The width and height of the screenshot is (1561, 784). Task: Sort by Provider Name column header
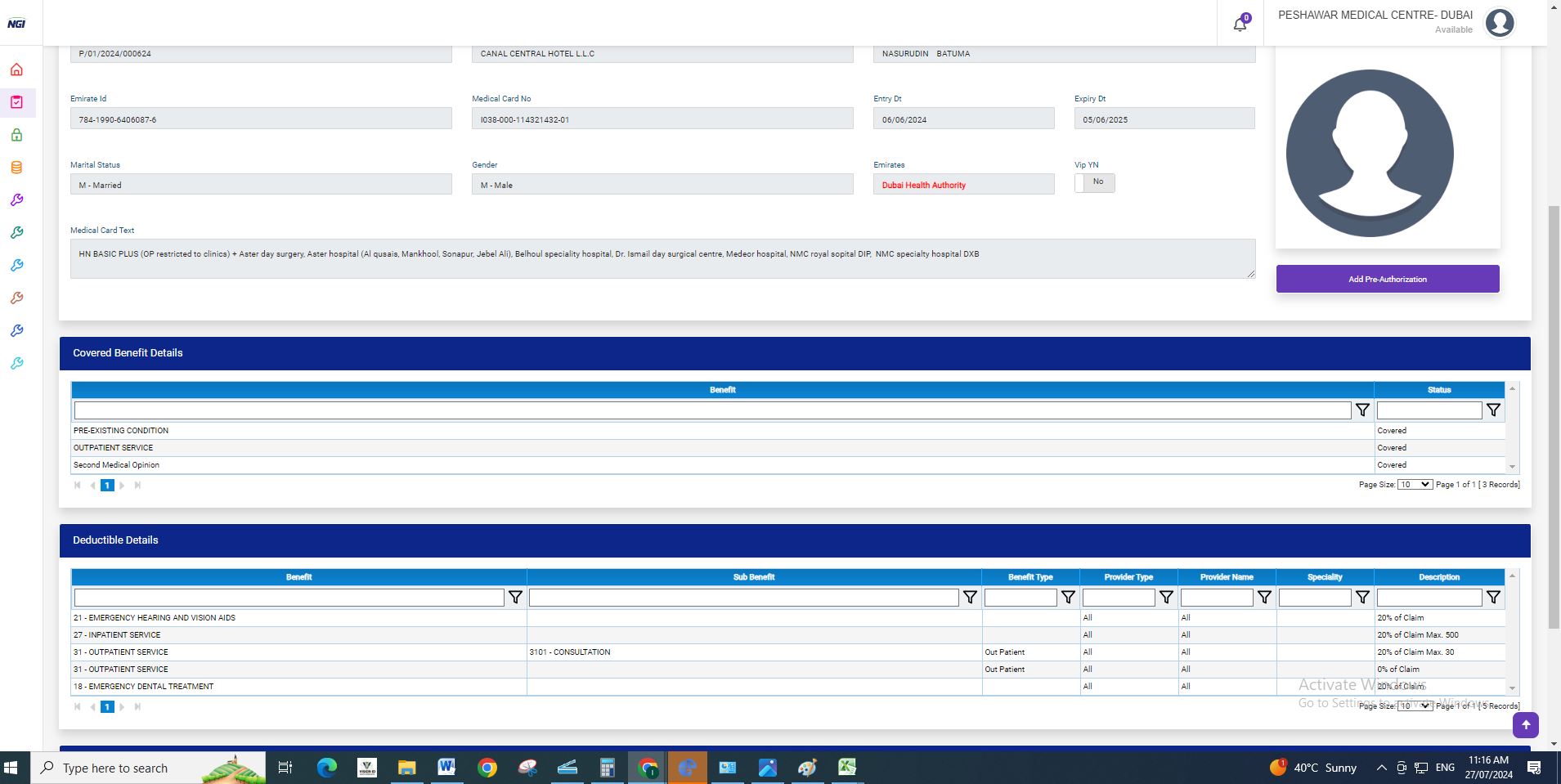pyautogui.click(x=1226, y=577)
